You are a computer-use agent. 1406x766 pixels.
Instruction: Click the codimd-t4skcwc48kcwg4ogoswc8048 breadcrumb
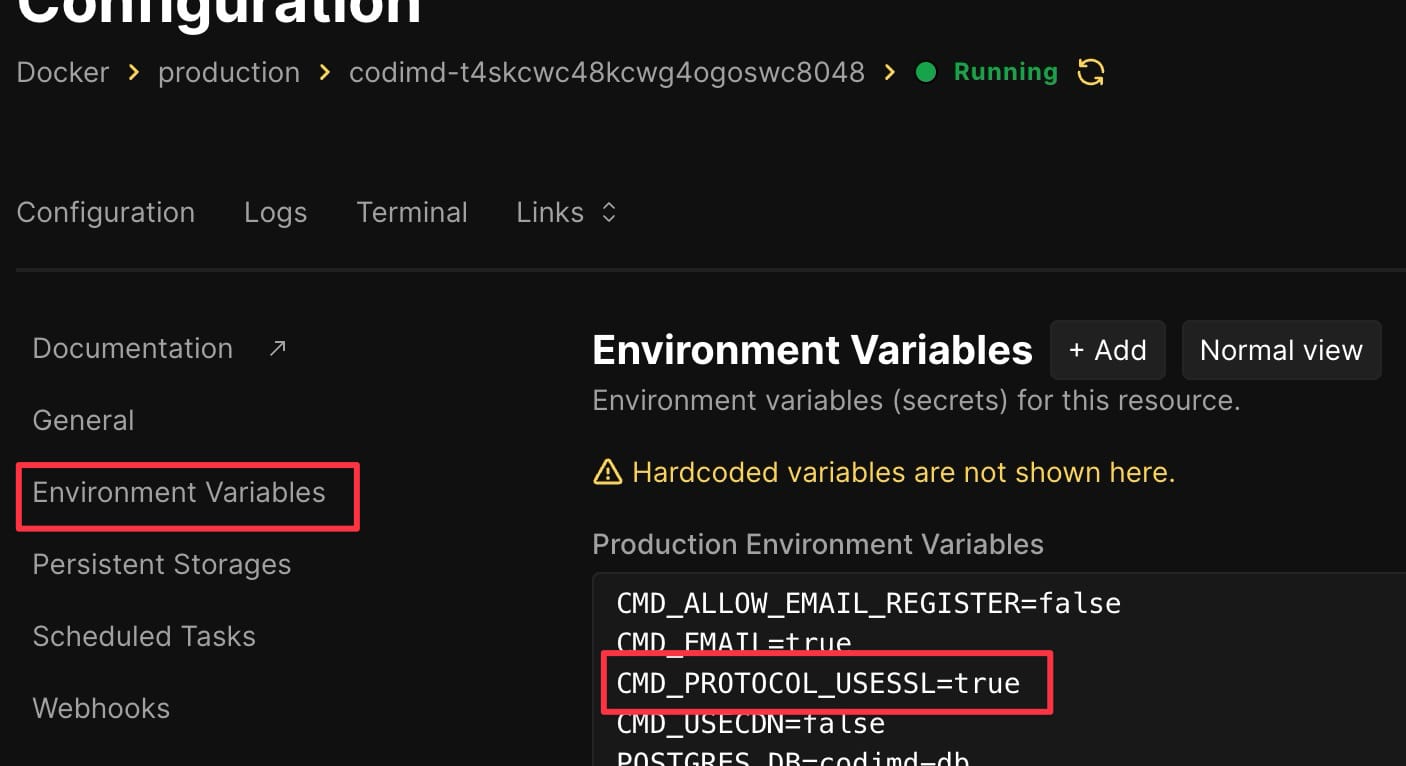pos(606,72)
